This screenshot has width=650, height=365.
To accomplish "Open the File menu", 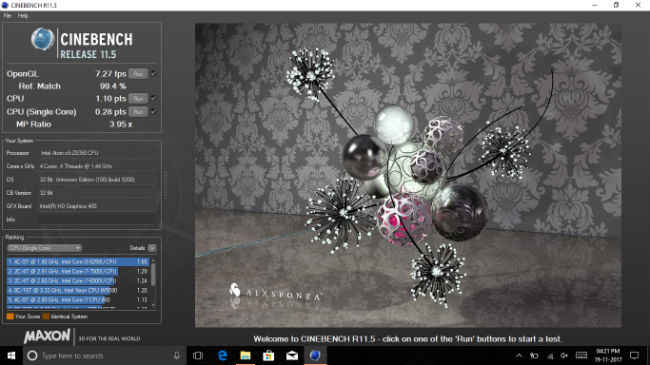I will [7, 16].
